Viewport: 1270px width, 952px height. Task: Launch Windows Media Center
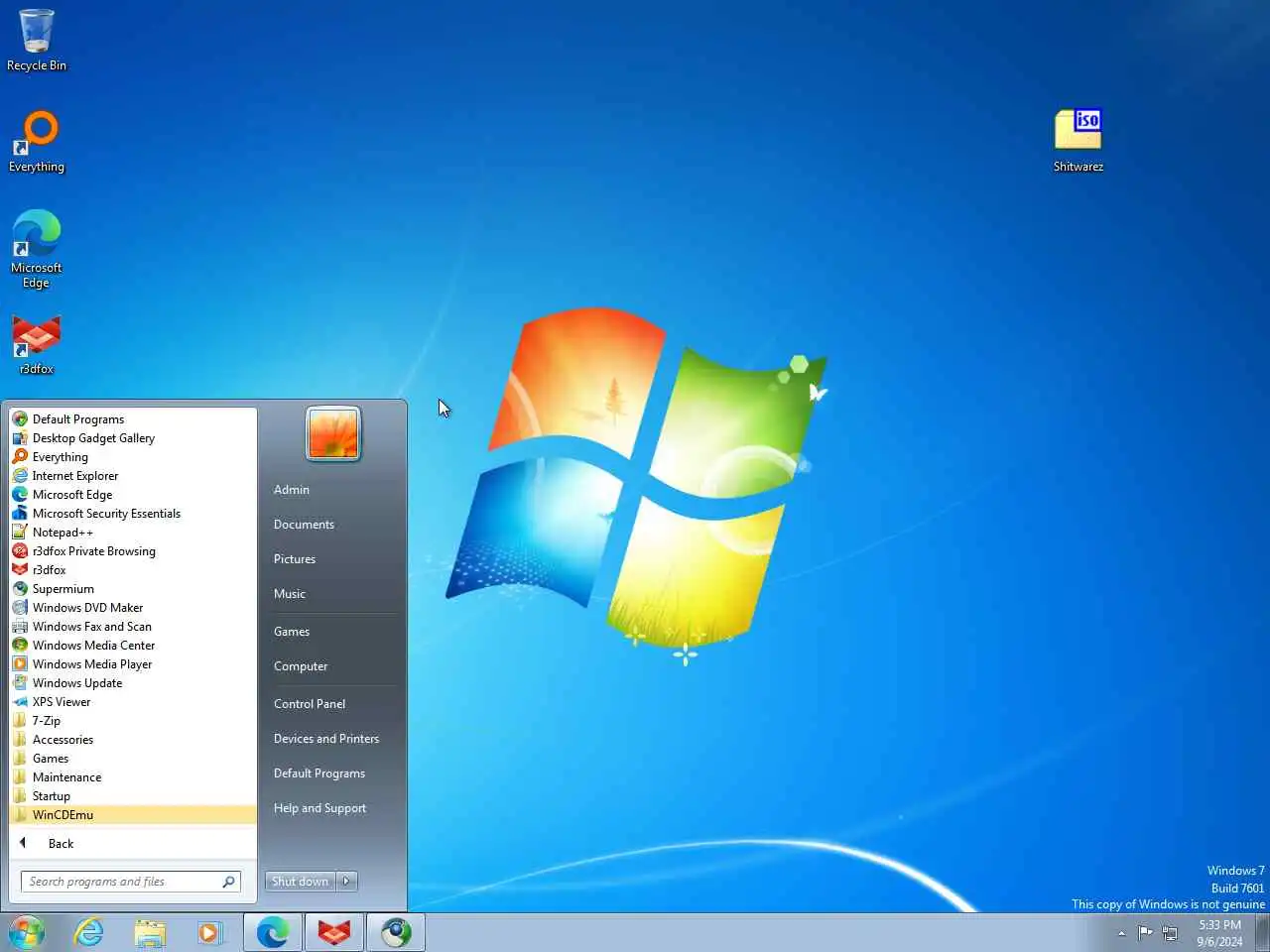[133, 646]
